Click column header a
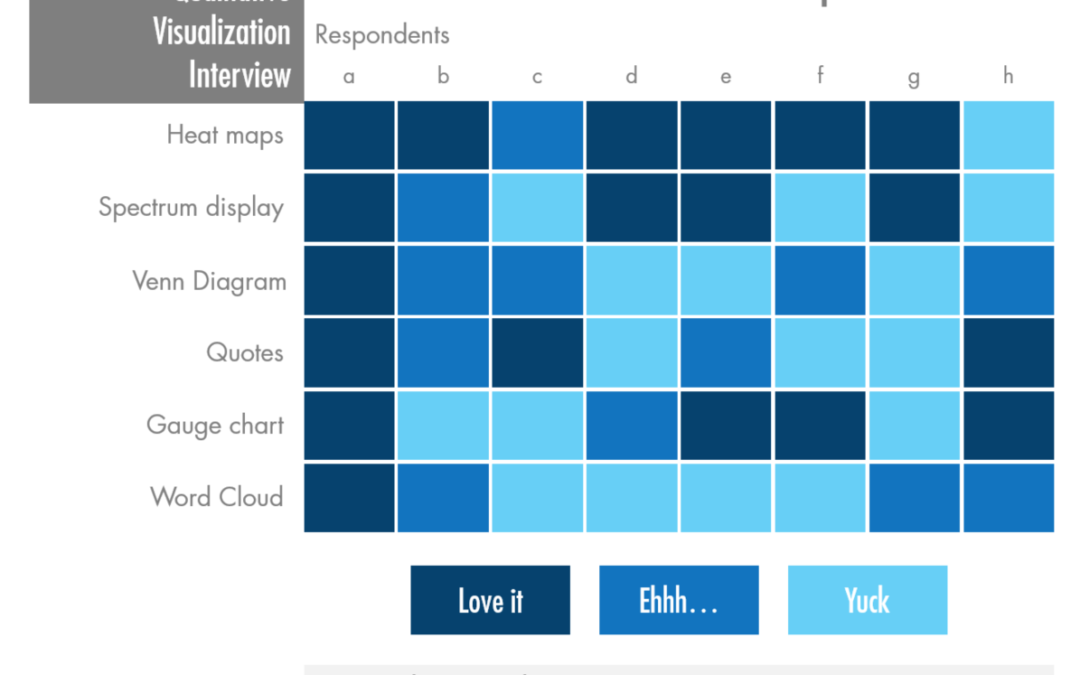 tap(349, 76)
